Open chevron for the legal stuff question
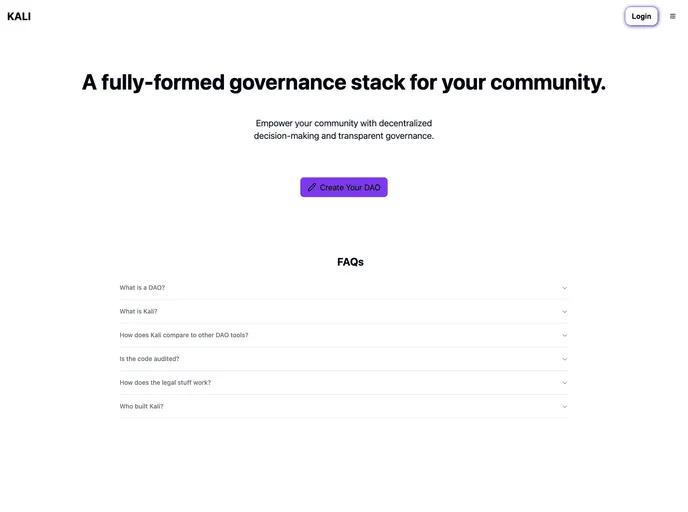This screenshot has width=688, height=512. [x=564, y=383]
